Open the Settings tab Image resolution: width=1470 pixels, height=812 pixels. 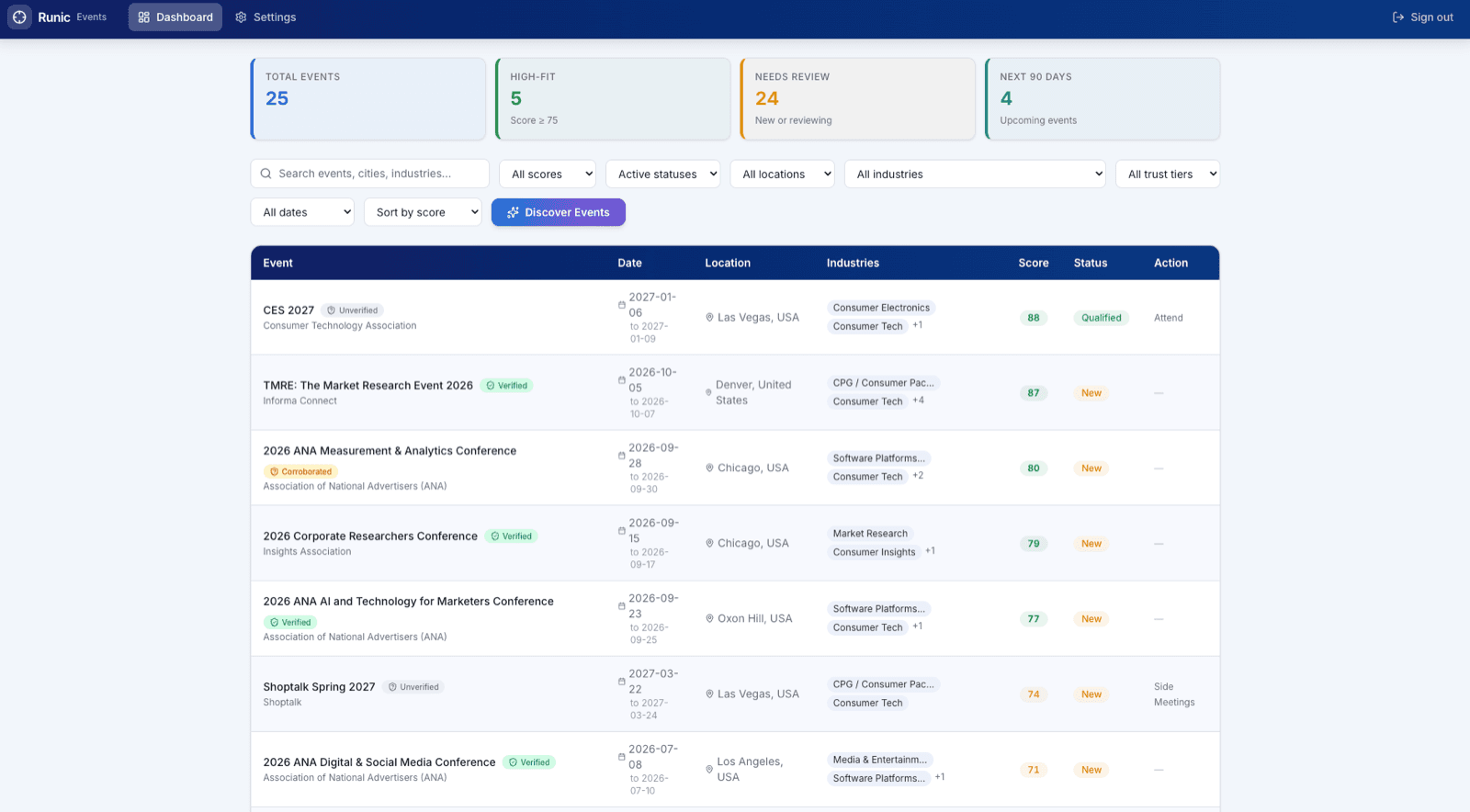coord(266,17)
